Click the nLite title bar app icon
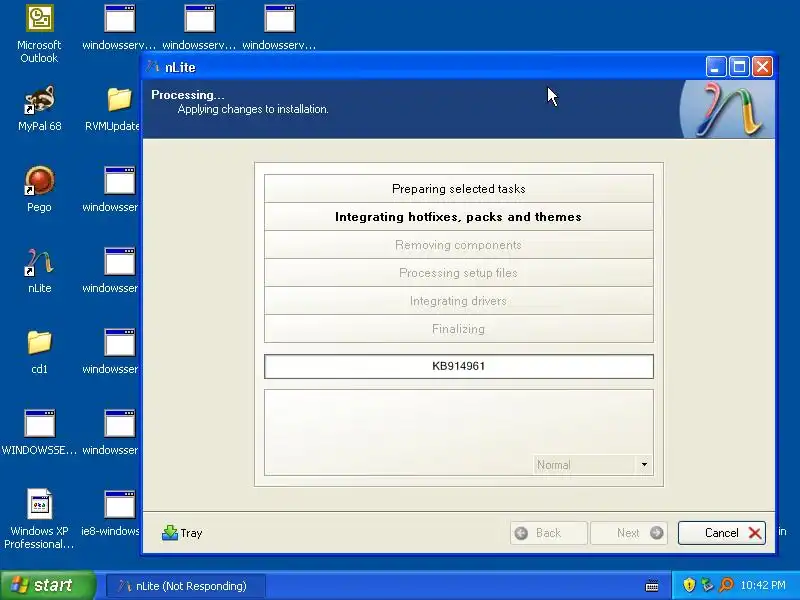Viewport: 800px width, 600px height. tap(153, 67)
